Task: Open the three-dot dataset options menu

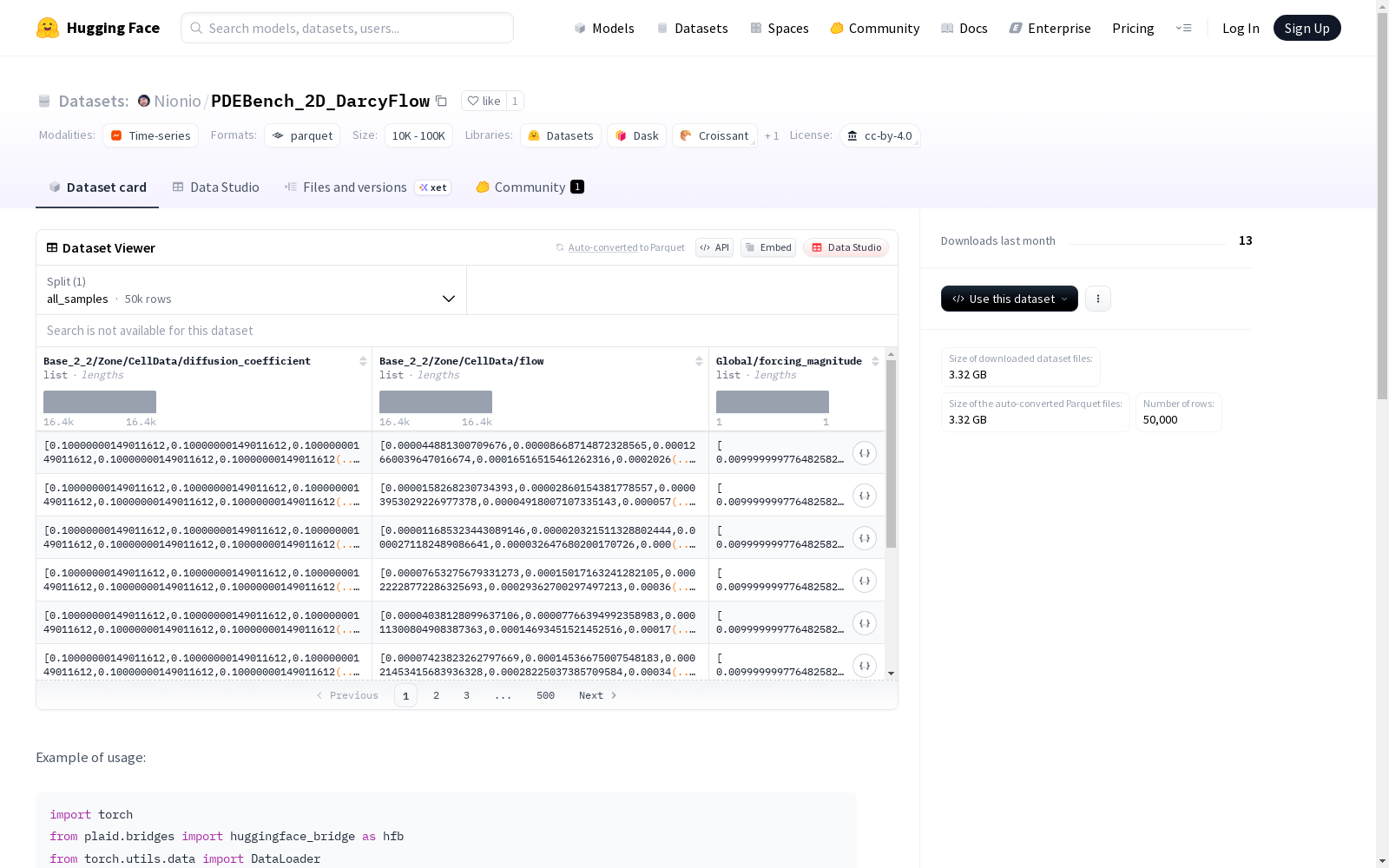Action: click(1098, 299)
